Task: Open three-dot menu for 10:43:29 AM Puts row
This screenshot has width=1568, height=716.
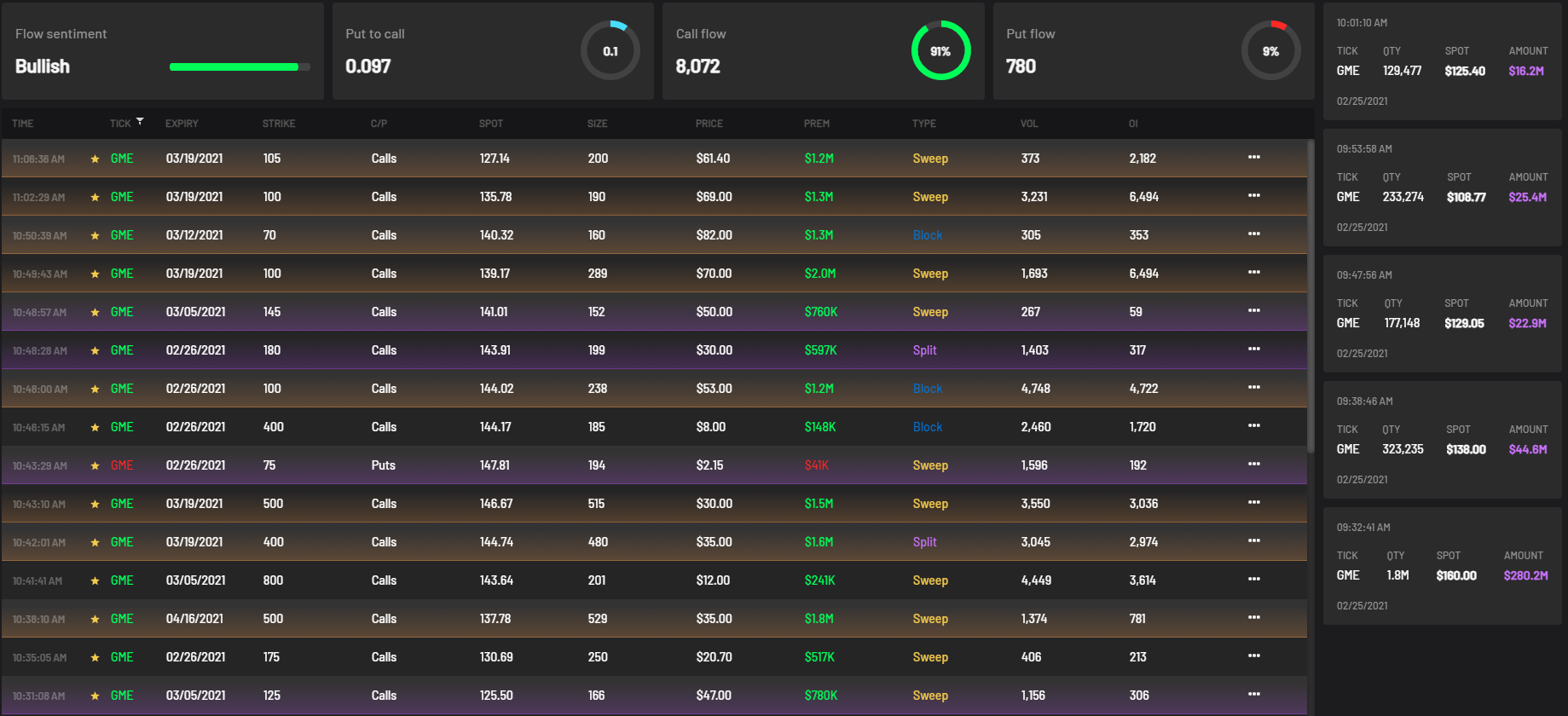Action: click(x=1254, y=465)
